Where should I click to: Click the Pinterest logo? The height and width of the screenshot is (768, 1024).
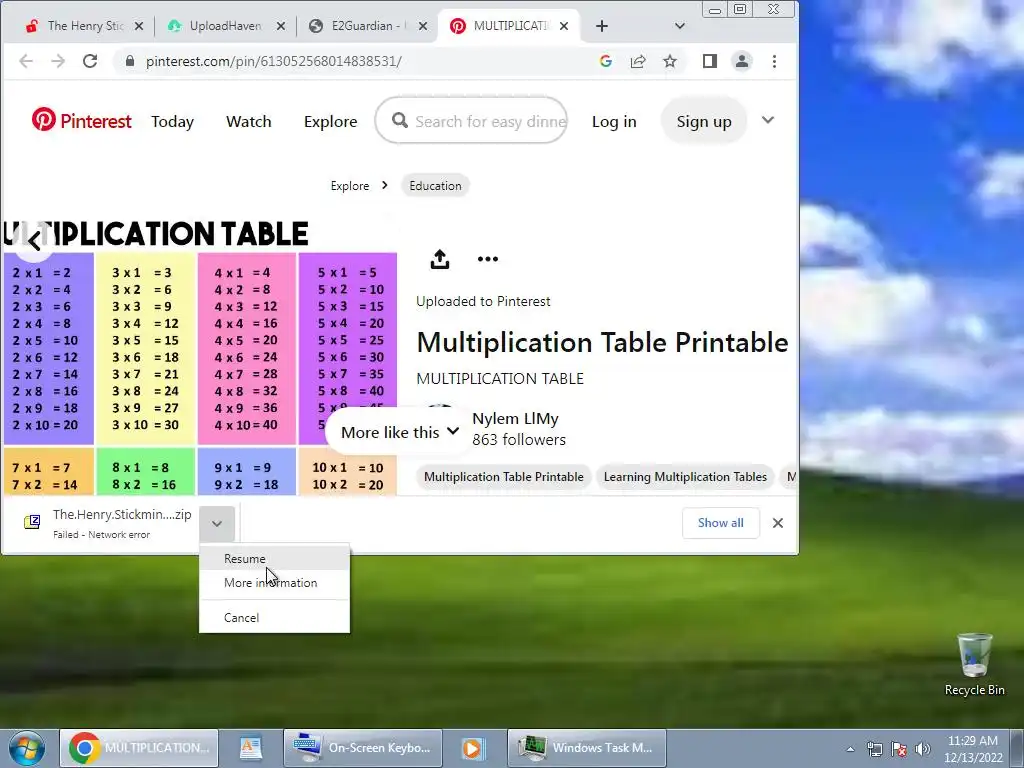82,121
